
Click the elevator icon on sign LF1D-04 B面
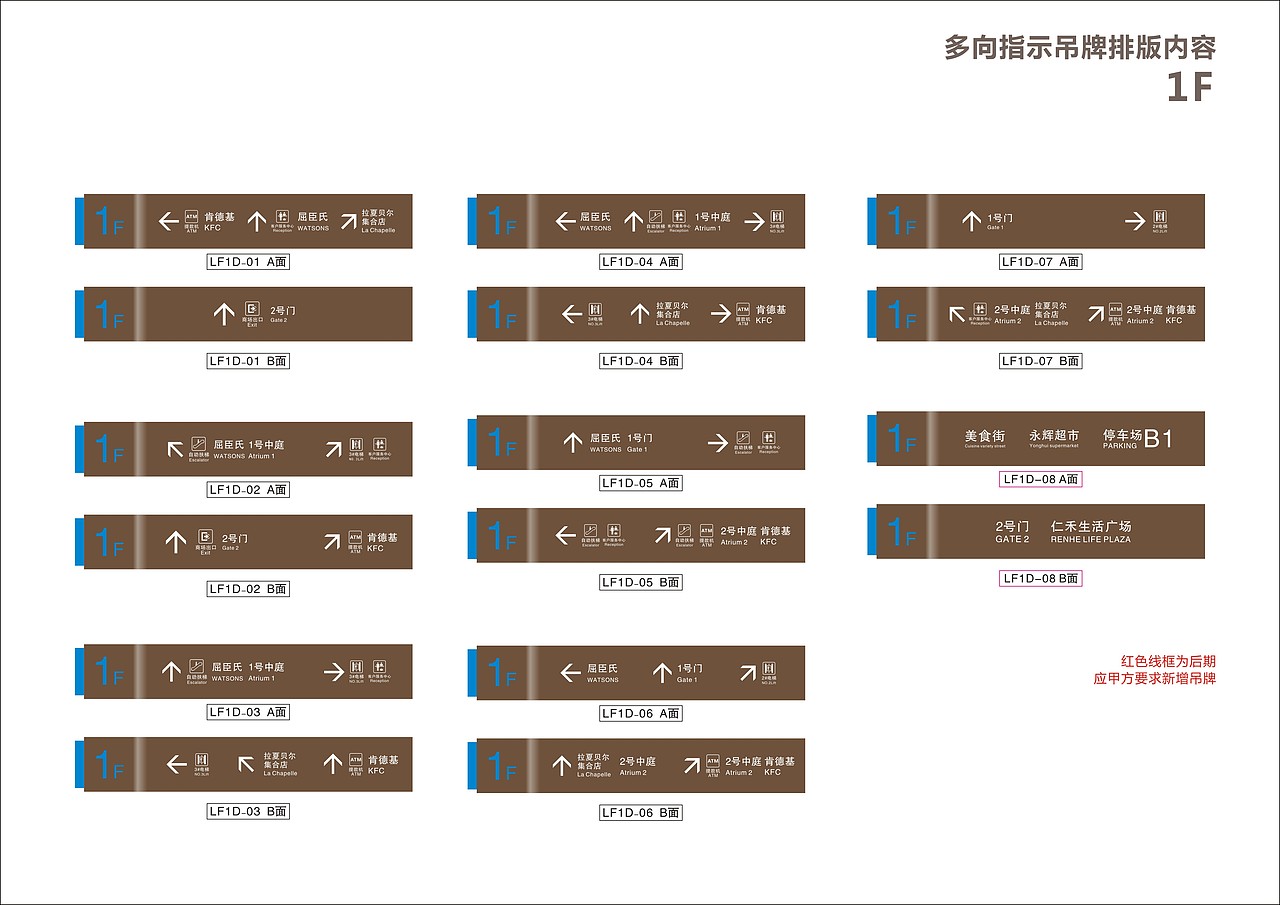point(594,309)
